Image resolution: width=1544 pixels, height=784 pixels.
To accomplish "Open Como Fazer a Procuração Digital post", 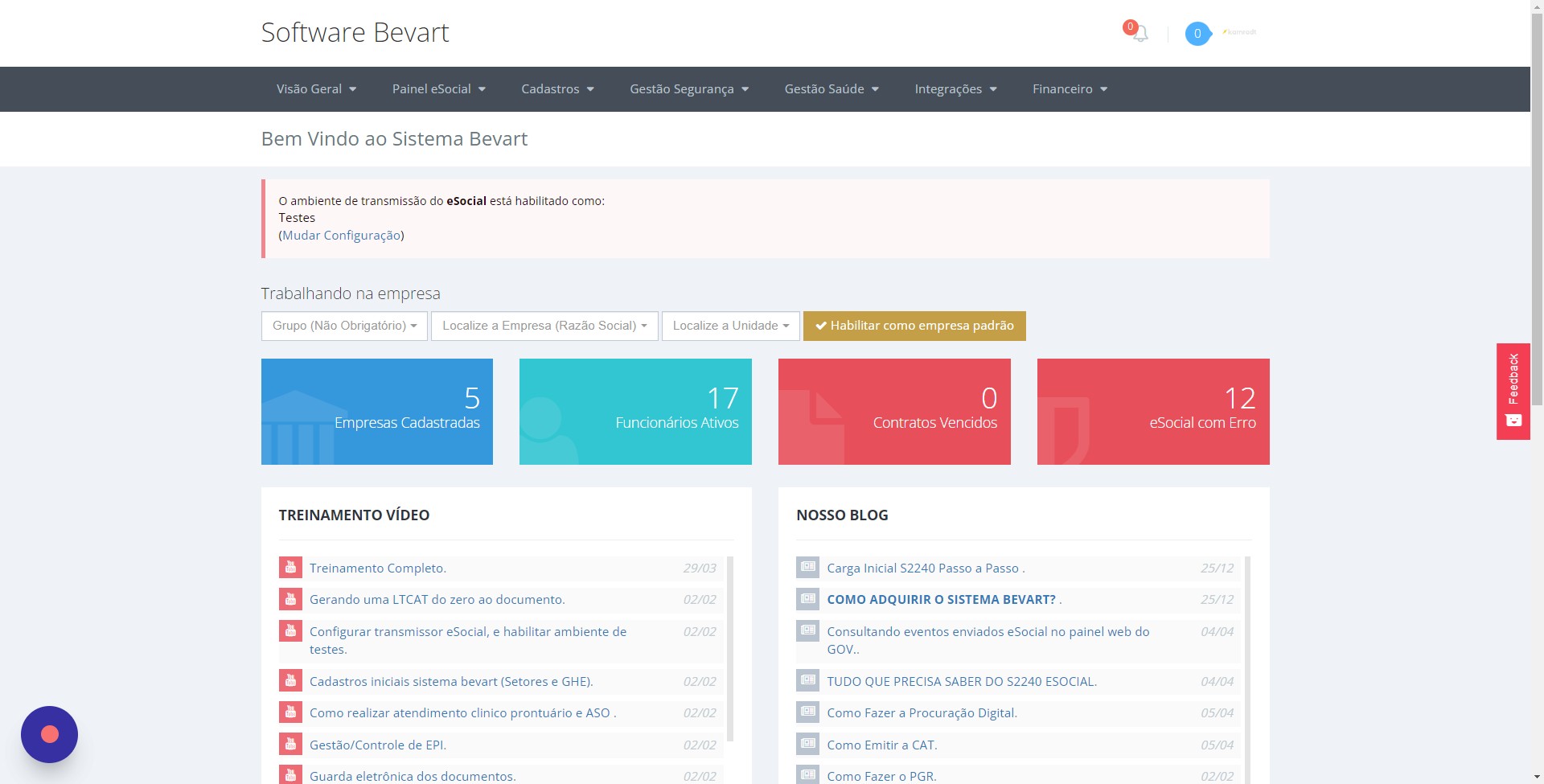I will (x=922, y=713).
